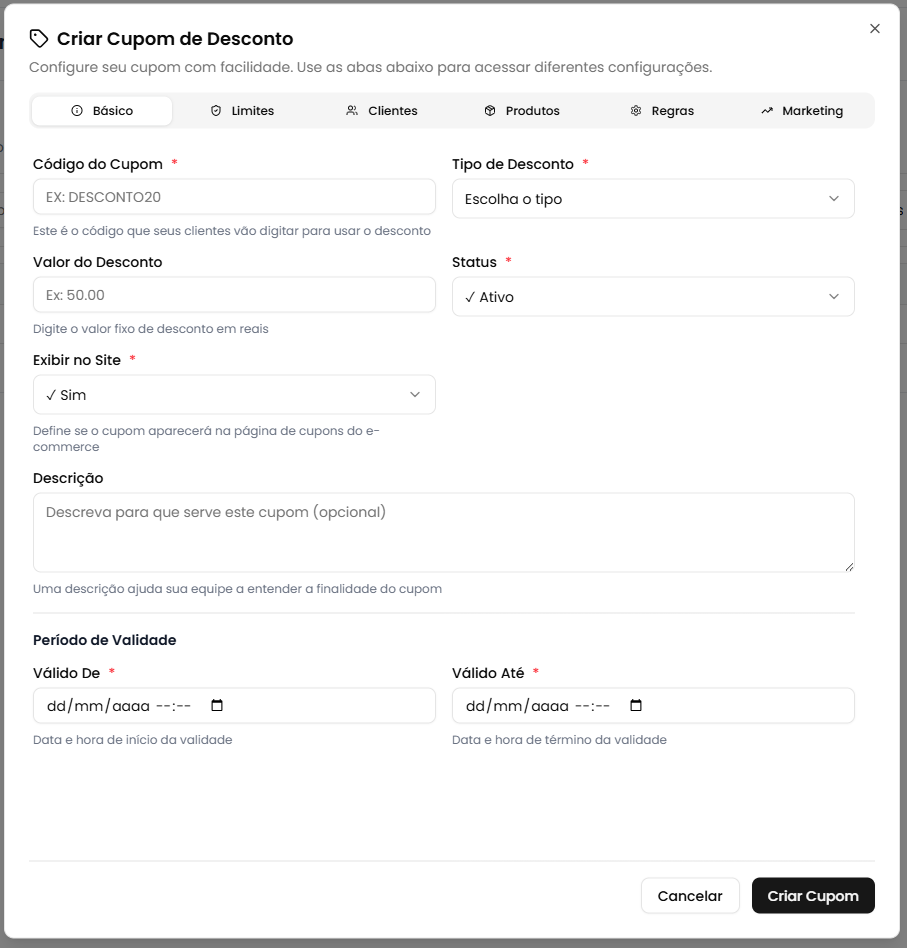
Task: Close the coupon dialog with X
Action: [875, 29]
